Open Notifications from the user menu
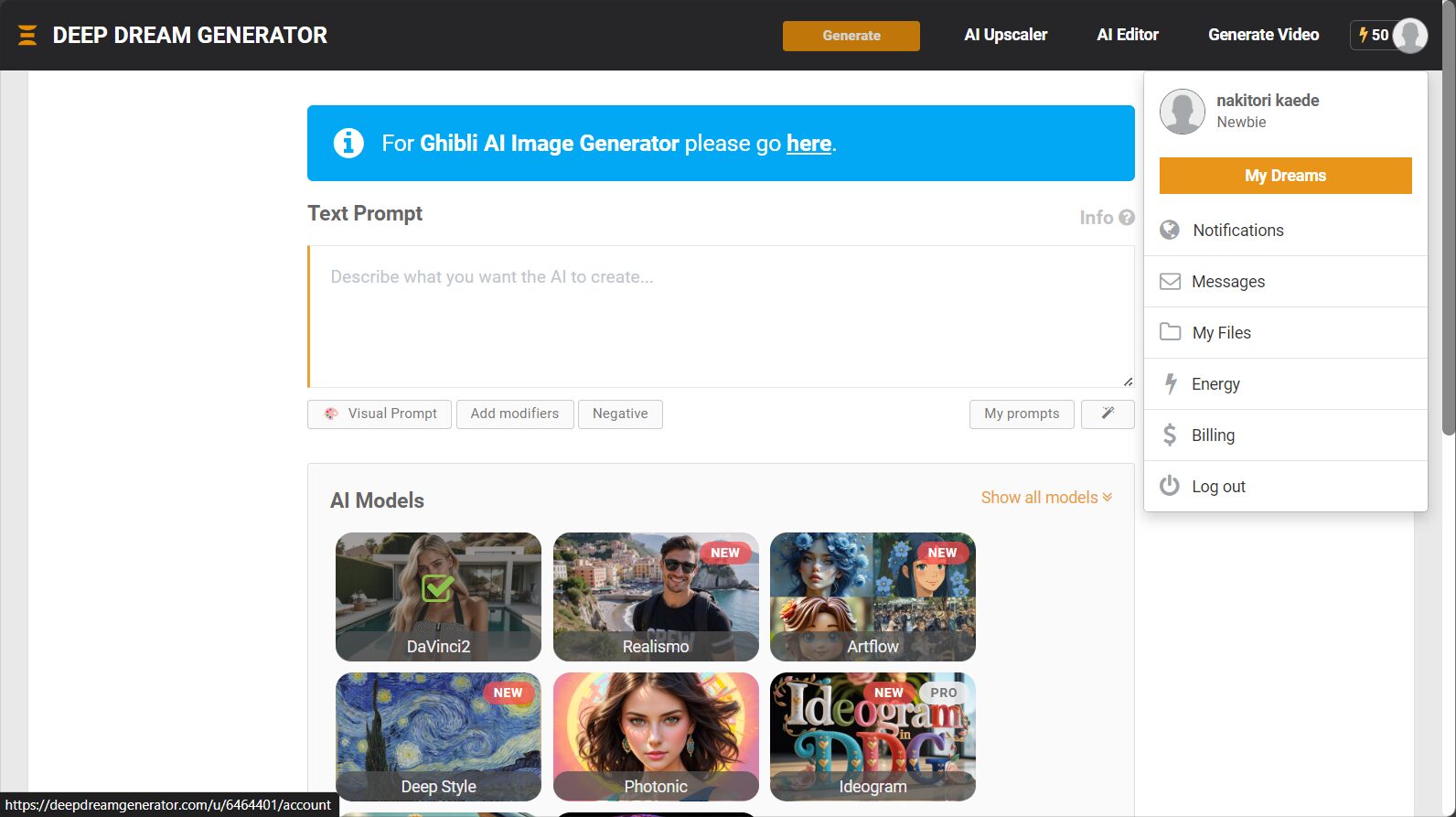 tap(1285, 231)
